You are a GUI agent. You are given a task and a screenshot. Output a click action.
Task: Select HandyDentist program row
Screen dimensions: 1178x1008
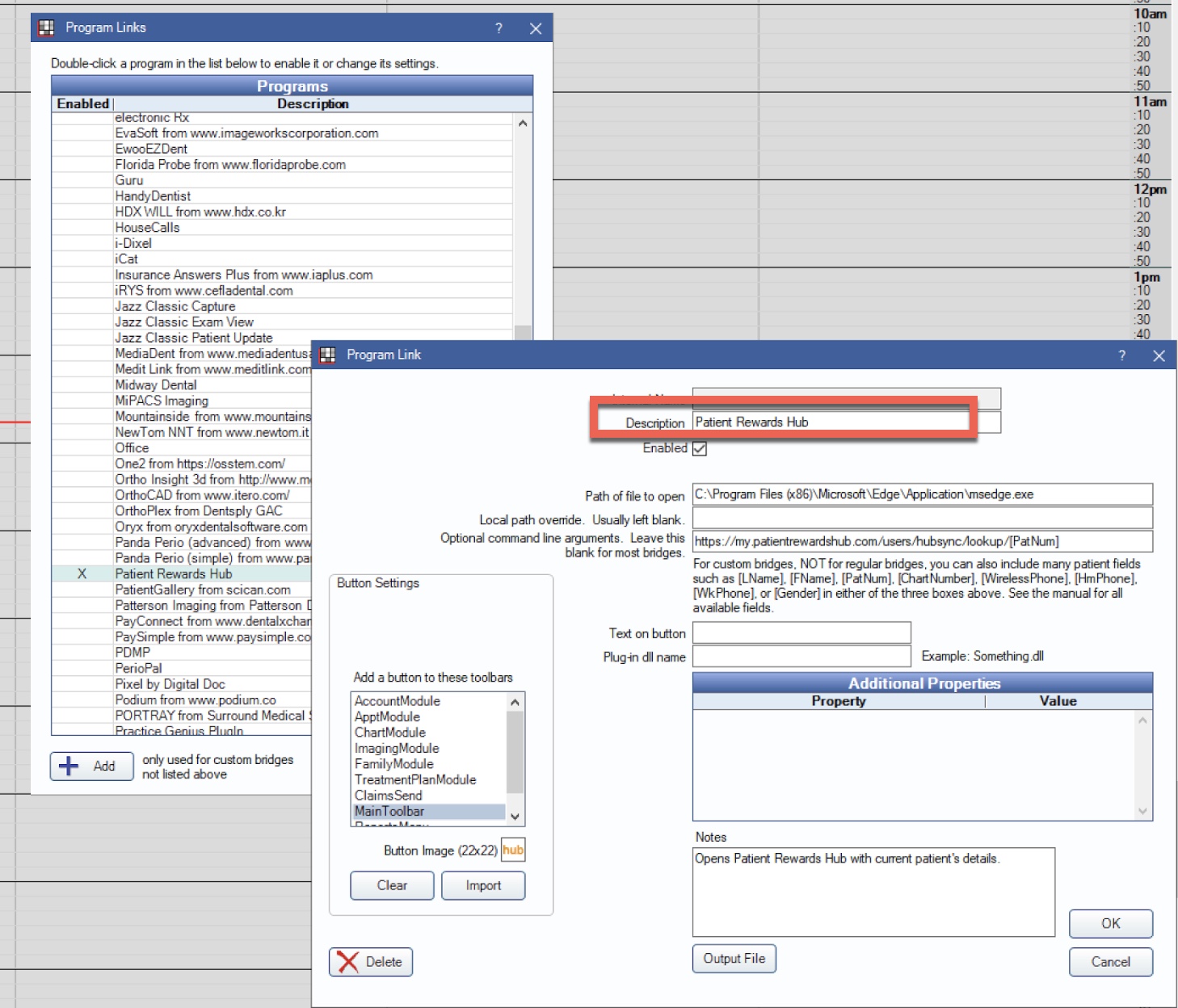tap(282, 196)
